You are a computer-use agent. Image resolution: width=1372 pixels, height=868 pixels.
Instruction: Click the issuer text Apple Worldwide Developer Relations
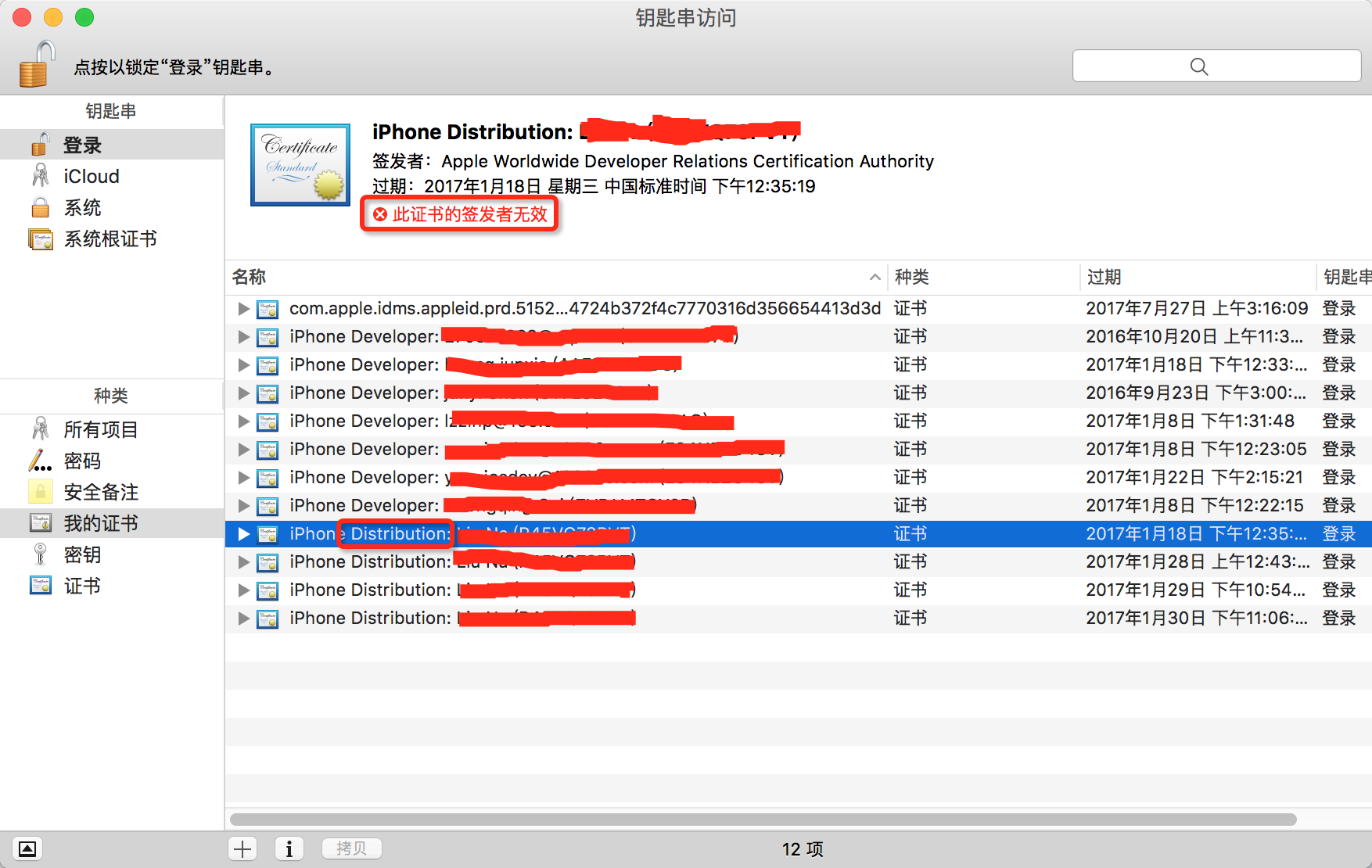(688, 161)
